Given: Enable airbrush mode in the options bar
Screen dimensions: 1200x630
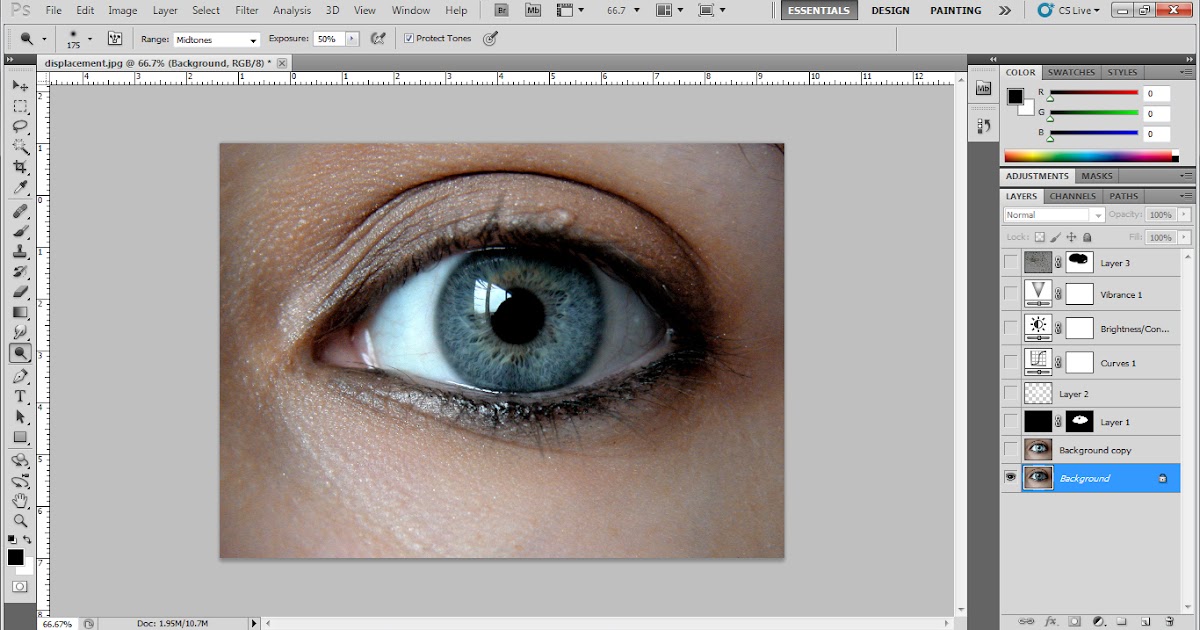Looking at the screenshot, I should pos(378,39).
